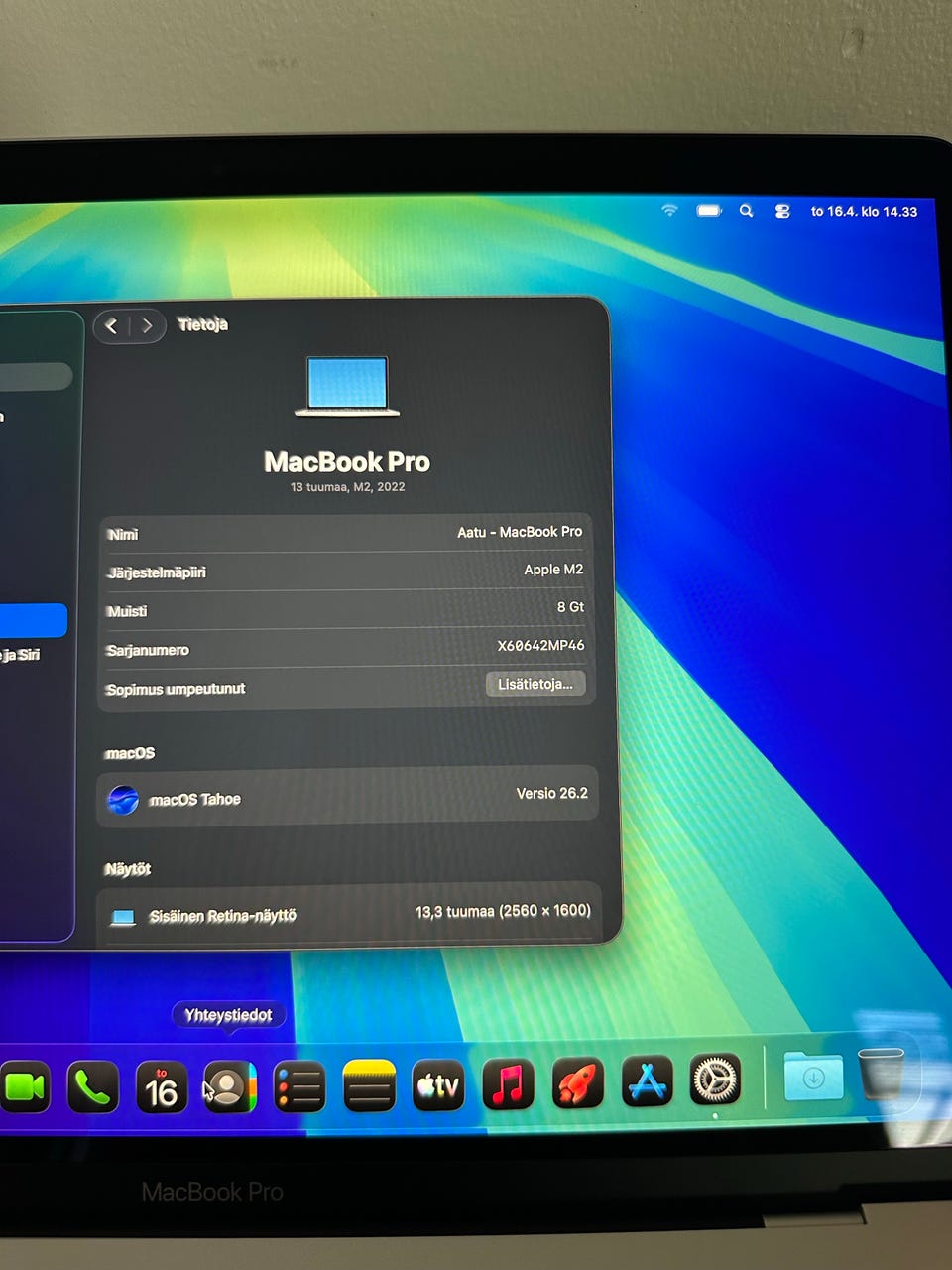Click the 'MacBook Pro' heading

(347, 462)
